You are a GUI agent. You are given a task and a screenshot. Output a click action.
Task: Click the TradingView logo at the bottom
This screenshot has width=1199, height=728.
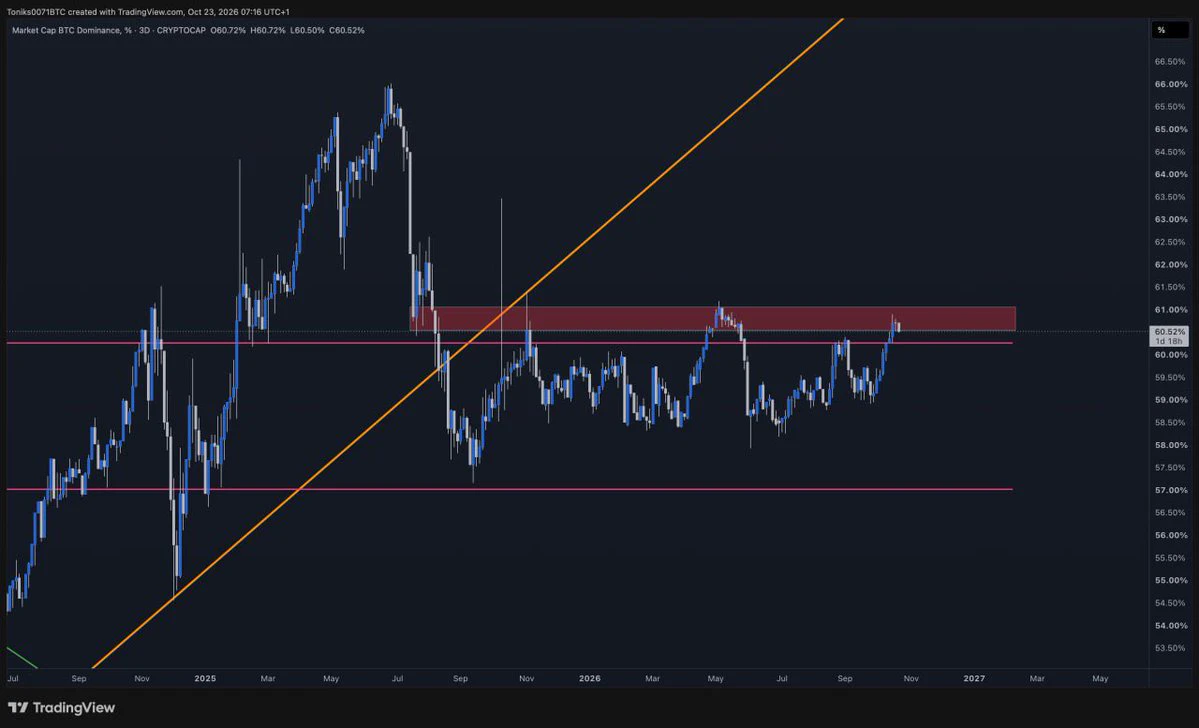(61, 708)
